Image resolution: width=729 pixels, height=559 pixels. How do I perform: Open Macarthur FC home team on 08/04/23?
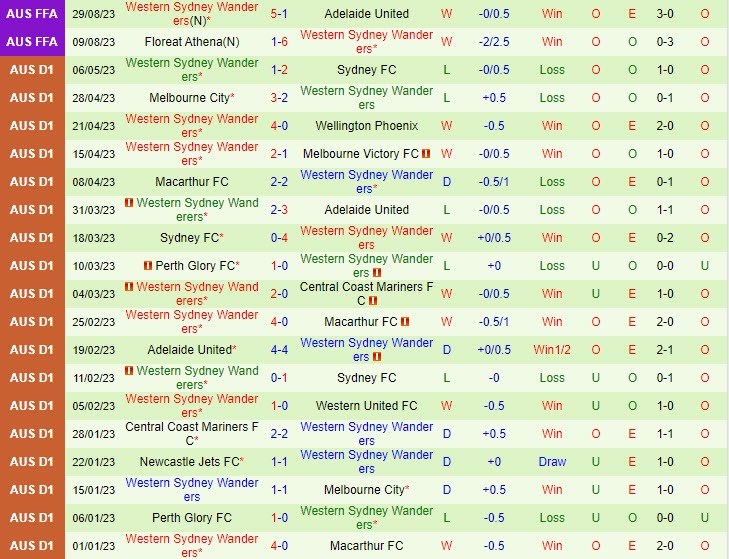[x=192, y=182]
